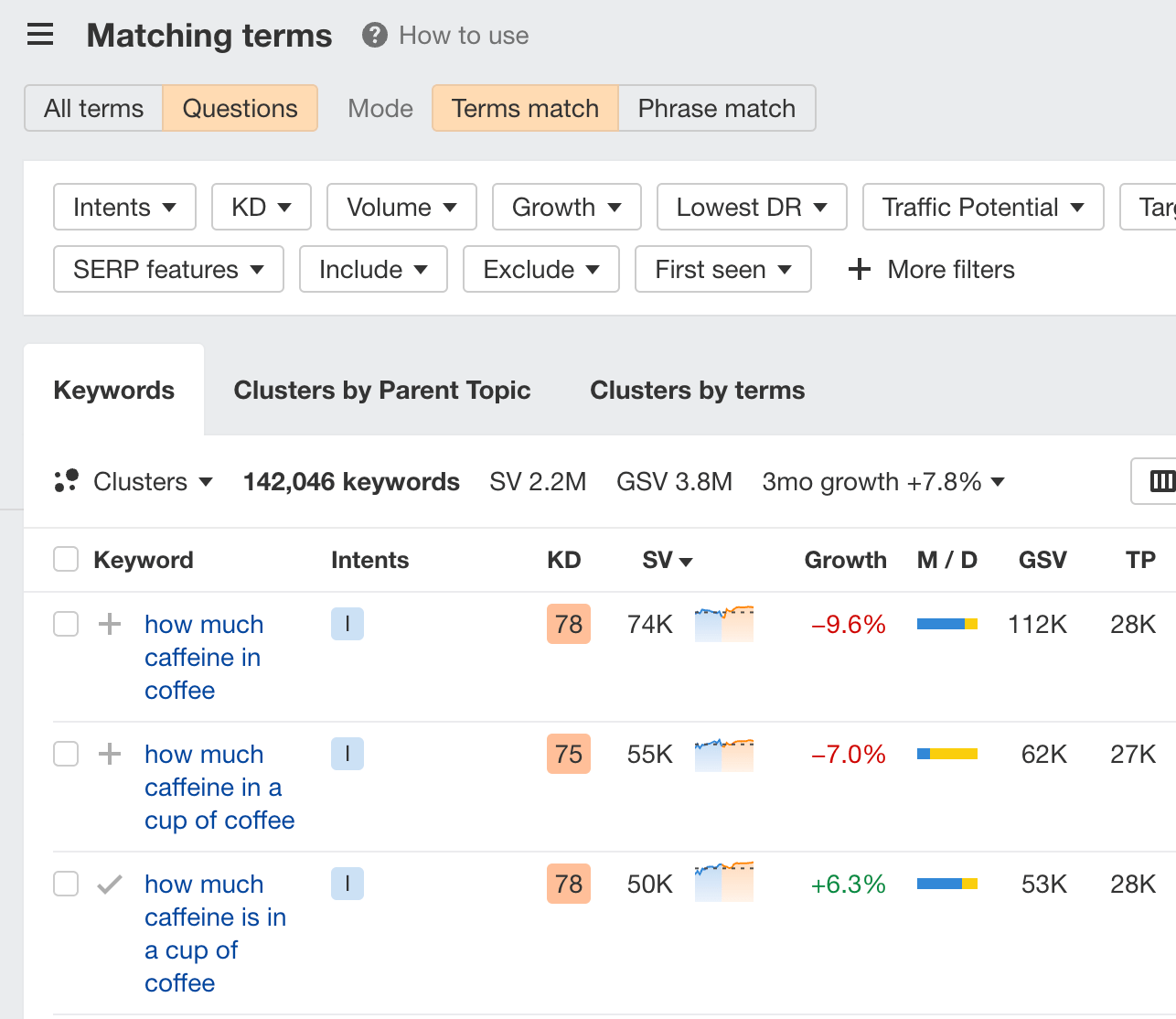
Task: Toggle the select-all Keyword checkbox
Action: [x=66, y=559]
